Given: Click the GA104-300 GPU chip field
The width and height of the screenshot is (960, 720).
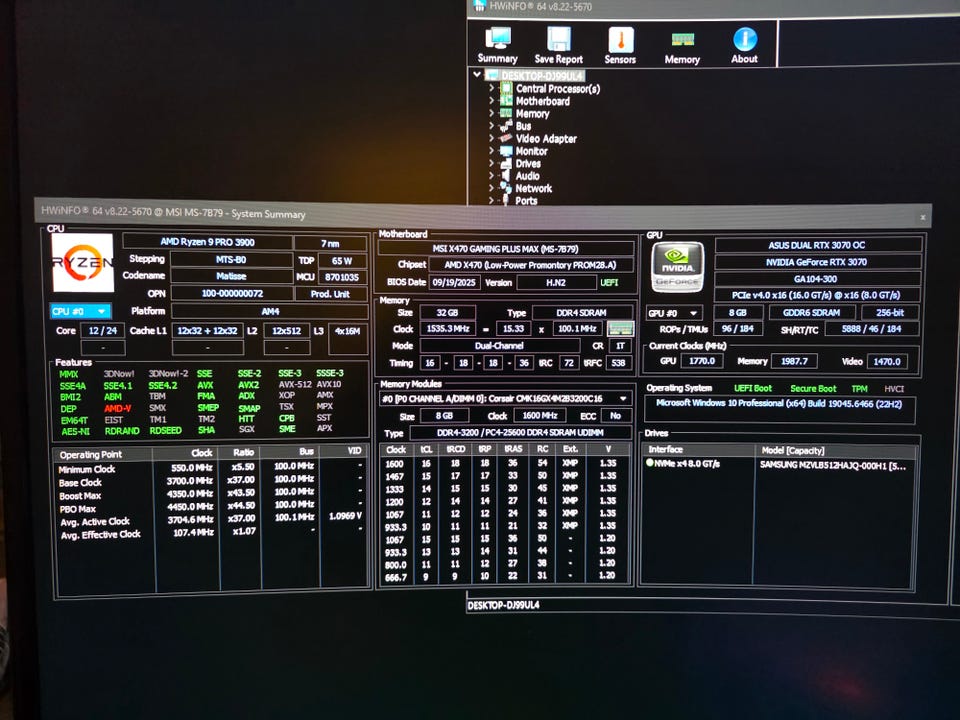Looking at the screenshot, I should (816, 279).
